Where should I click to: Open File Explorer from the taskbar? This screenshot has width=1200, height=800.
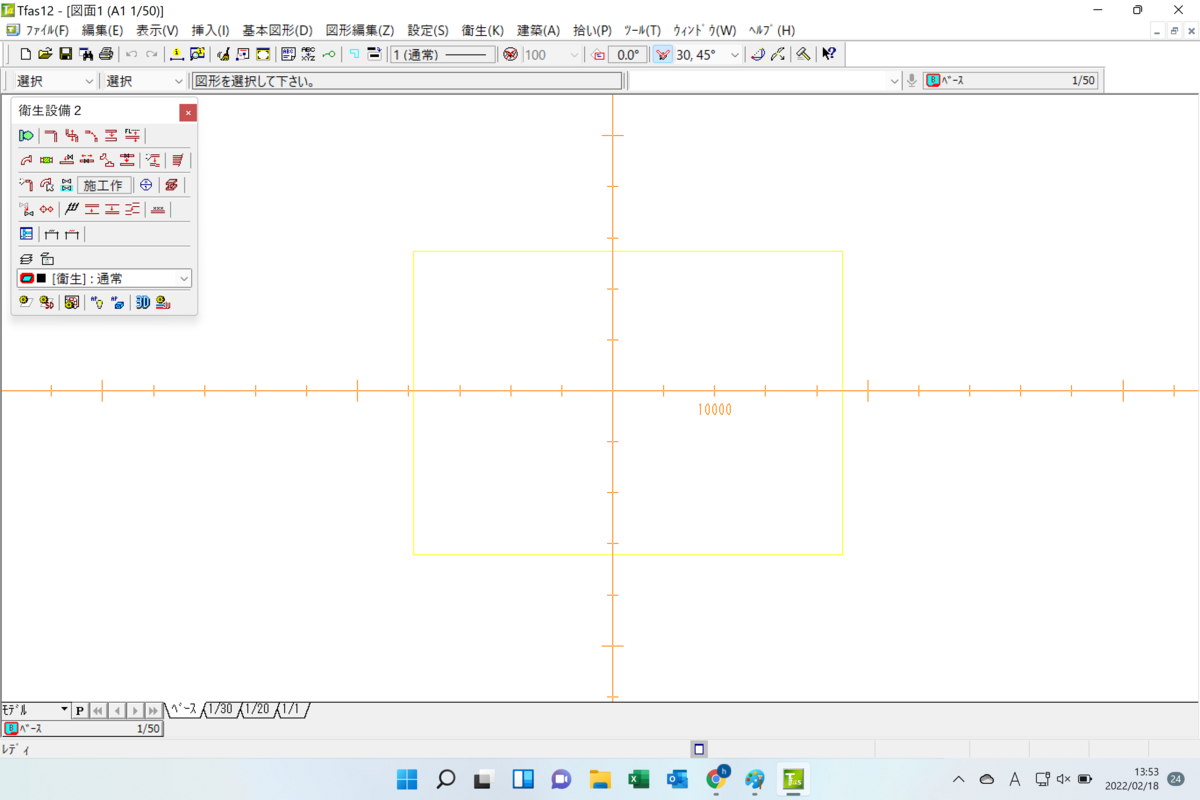click(x=600, y=779)
